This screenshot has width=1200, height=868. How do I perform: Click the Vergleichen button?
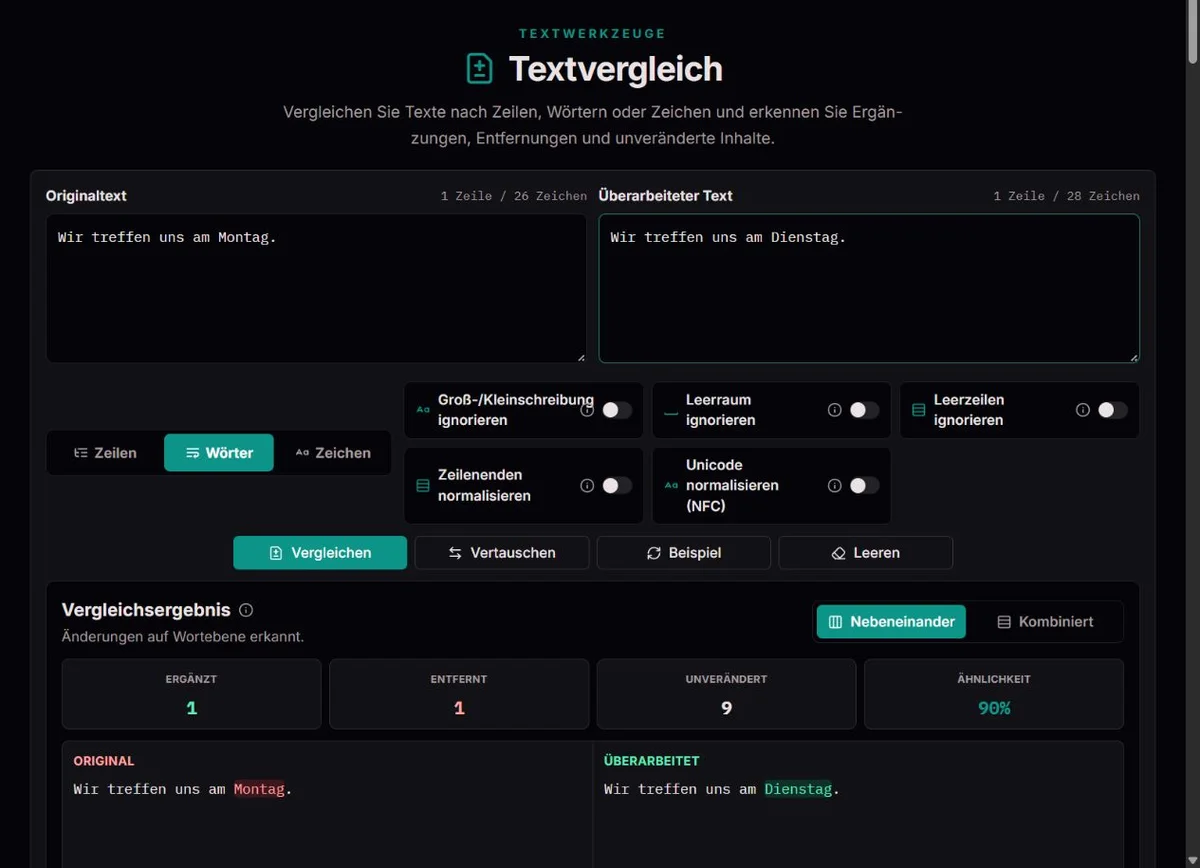(x=320, y=553)
